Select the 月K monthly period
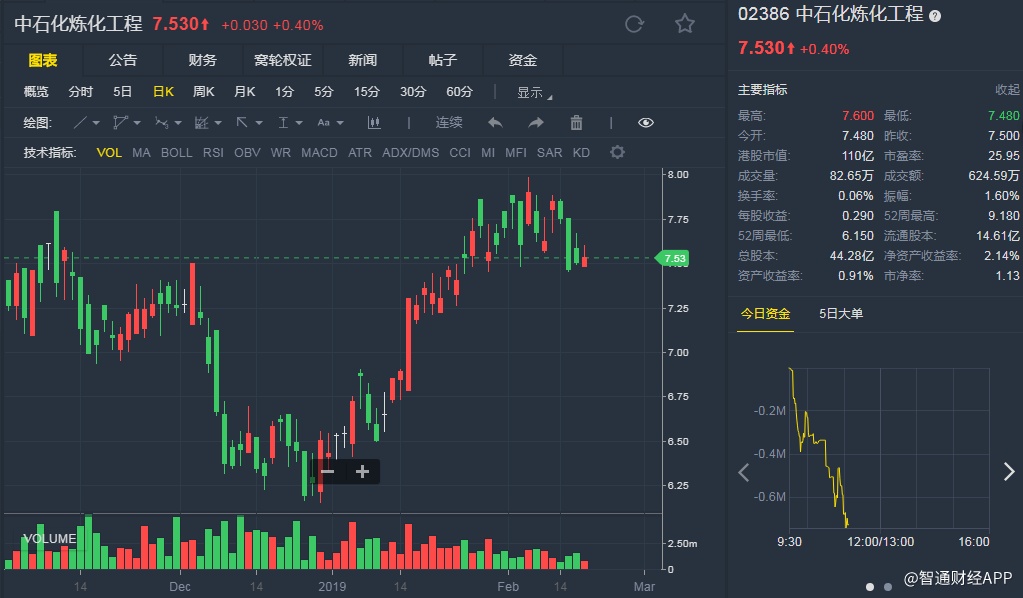Viewport: 1023px width, 598px height. (245, 92)
